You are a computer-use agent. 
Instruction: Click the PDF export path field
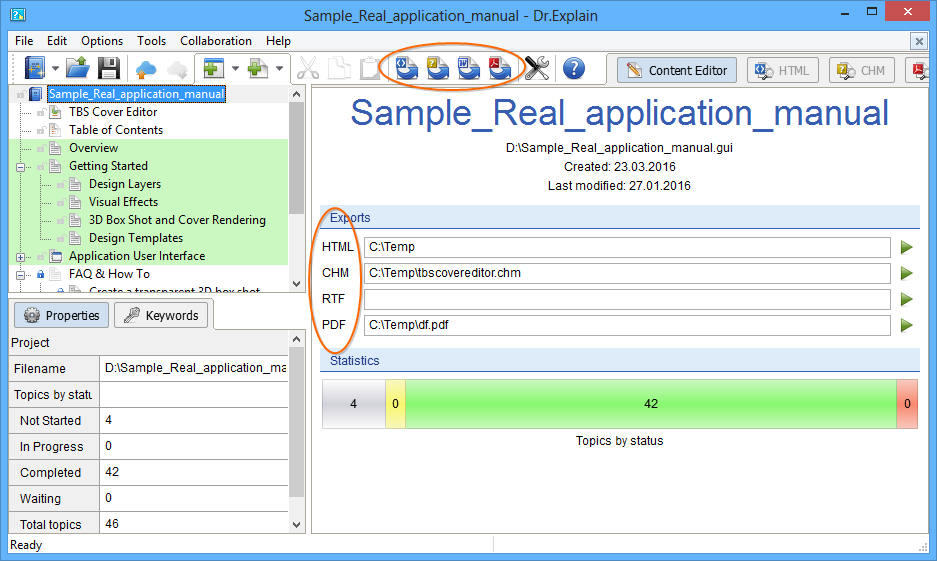627,325
